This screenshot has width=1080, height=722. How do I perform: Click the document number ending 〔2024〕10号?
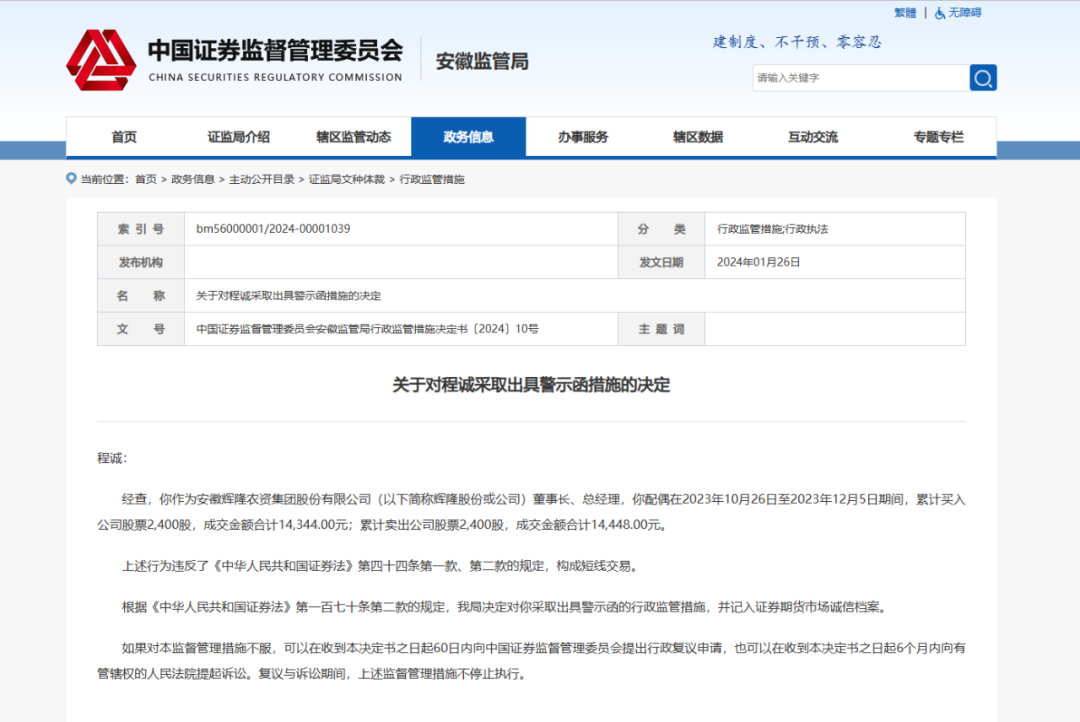click(367, 329)
